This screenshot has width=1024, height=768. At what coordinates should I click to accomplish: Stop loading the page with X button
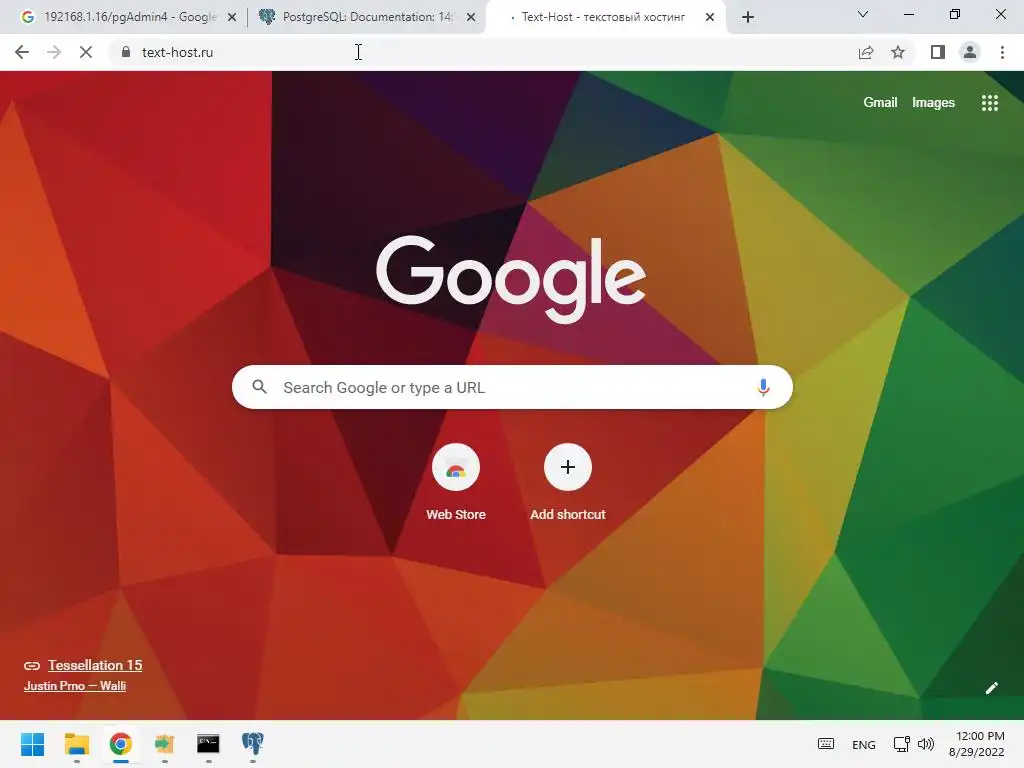(86, 52)
